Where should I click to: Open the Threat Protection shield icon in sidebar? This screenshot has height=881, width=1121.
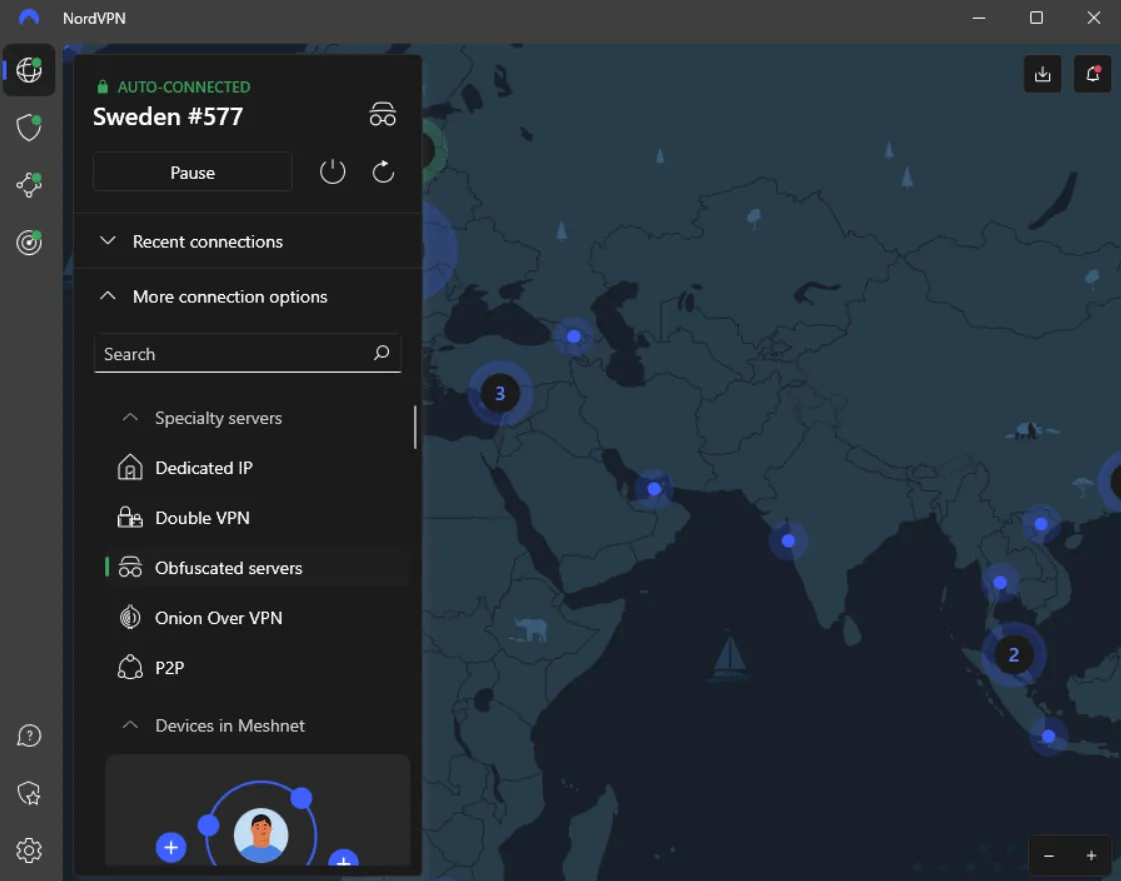click(x=29, y=127)
